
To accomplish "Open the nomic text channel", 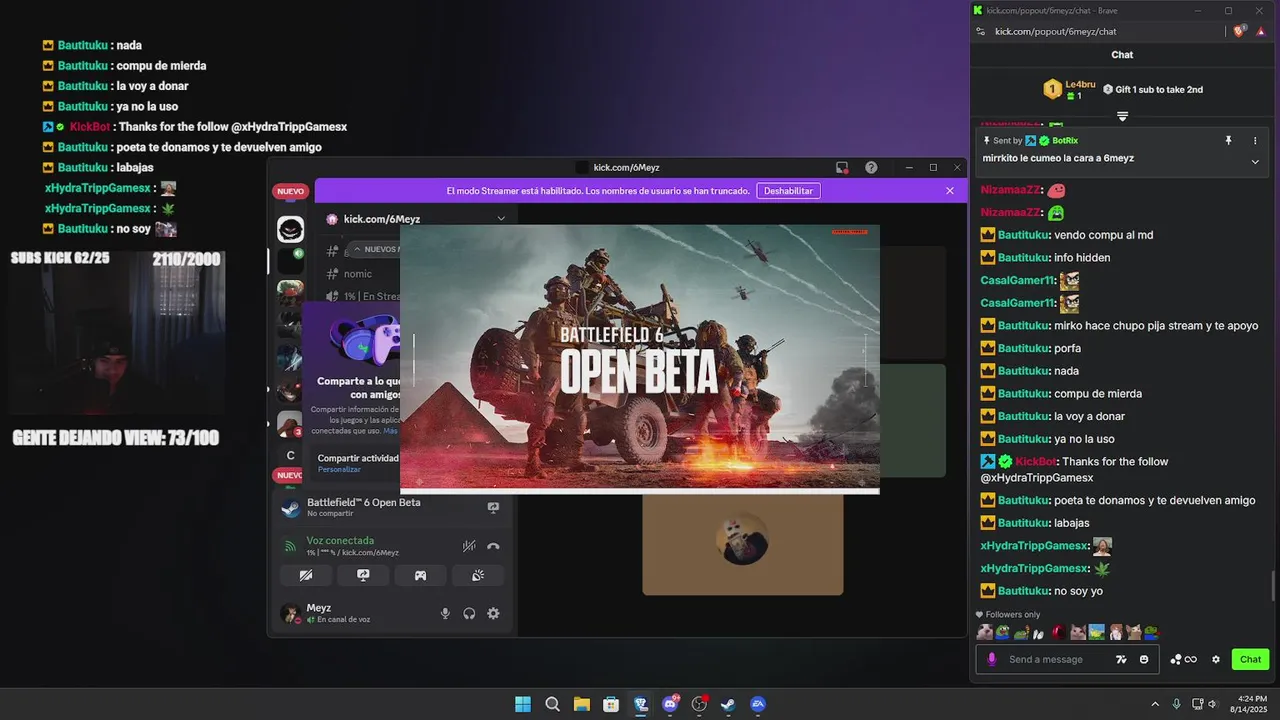I will (357, 274).
